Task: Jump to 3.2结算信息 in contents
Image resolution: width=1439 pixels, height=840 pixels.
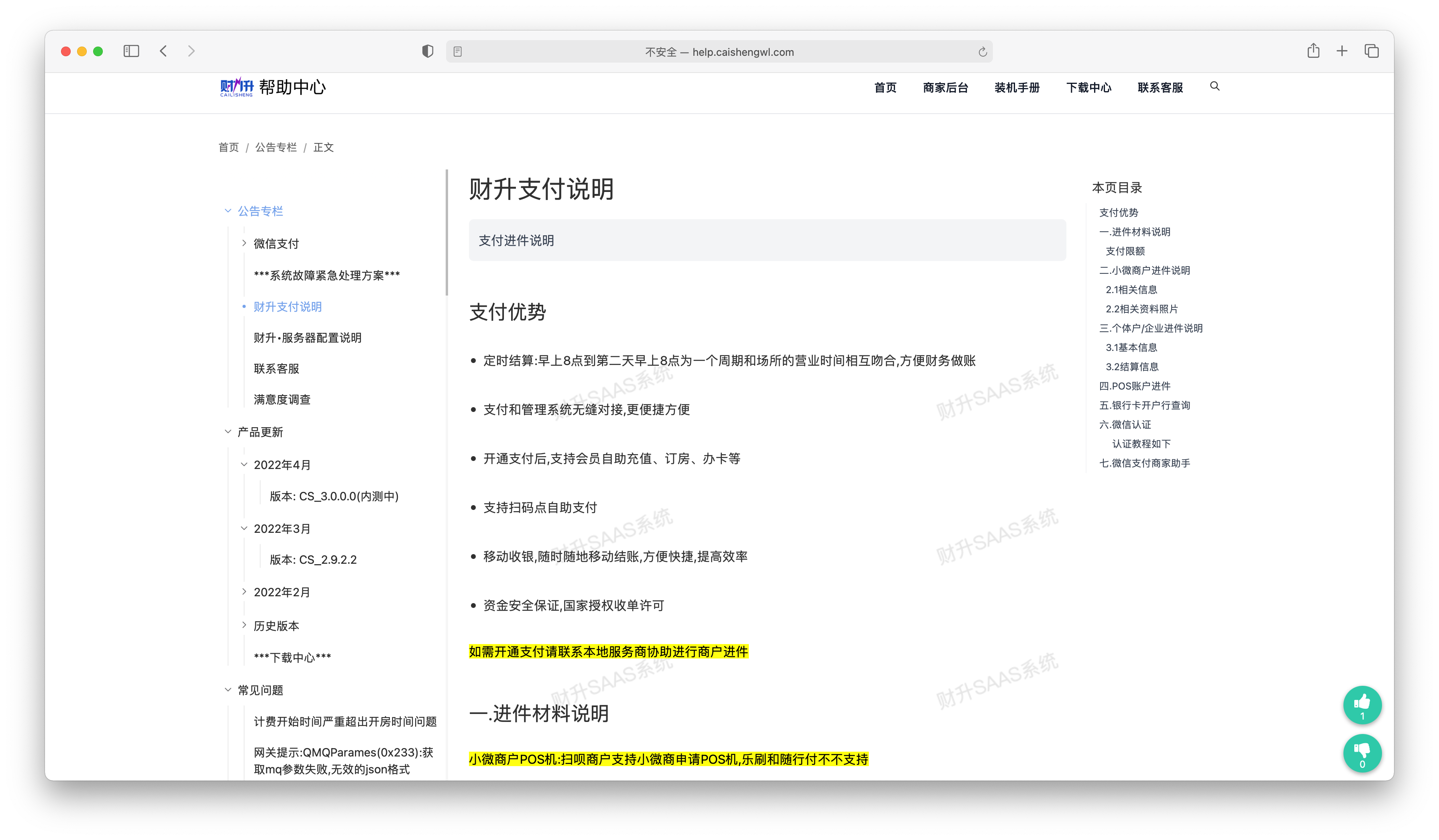Action: (1132, 367)
